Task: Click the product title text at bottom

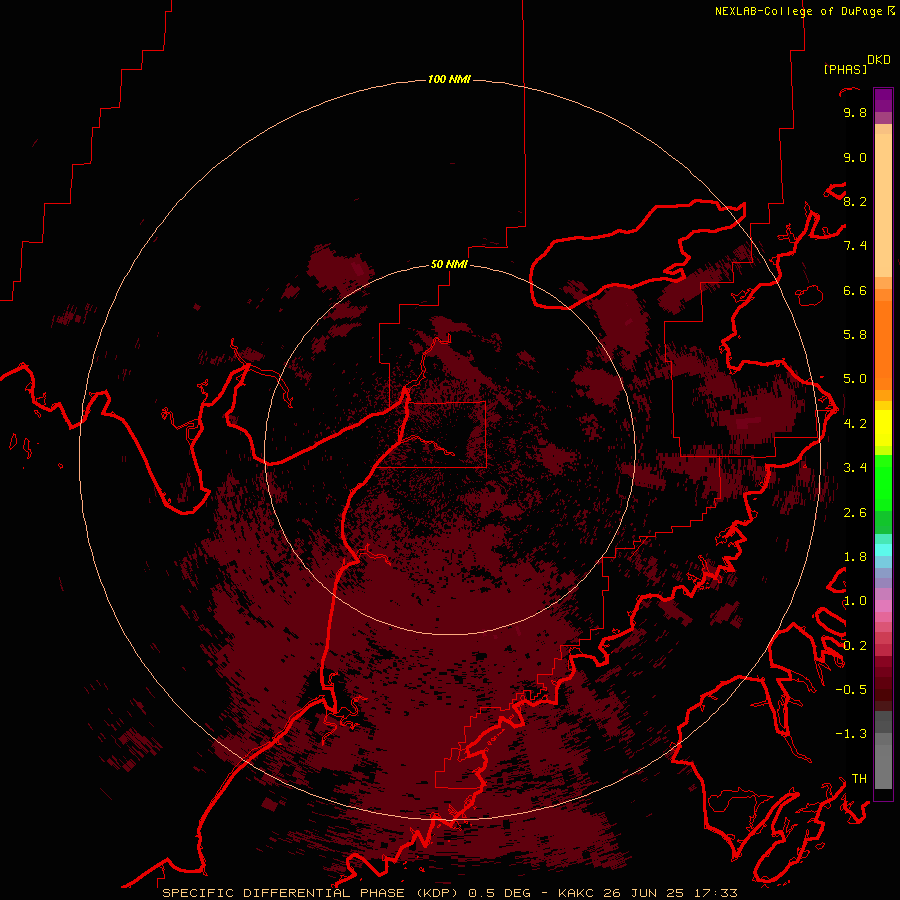Action: (449, 893)
